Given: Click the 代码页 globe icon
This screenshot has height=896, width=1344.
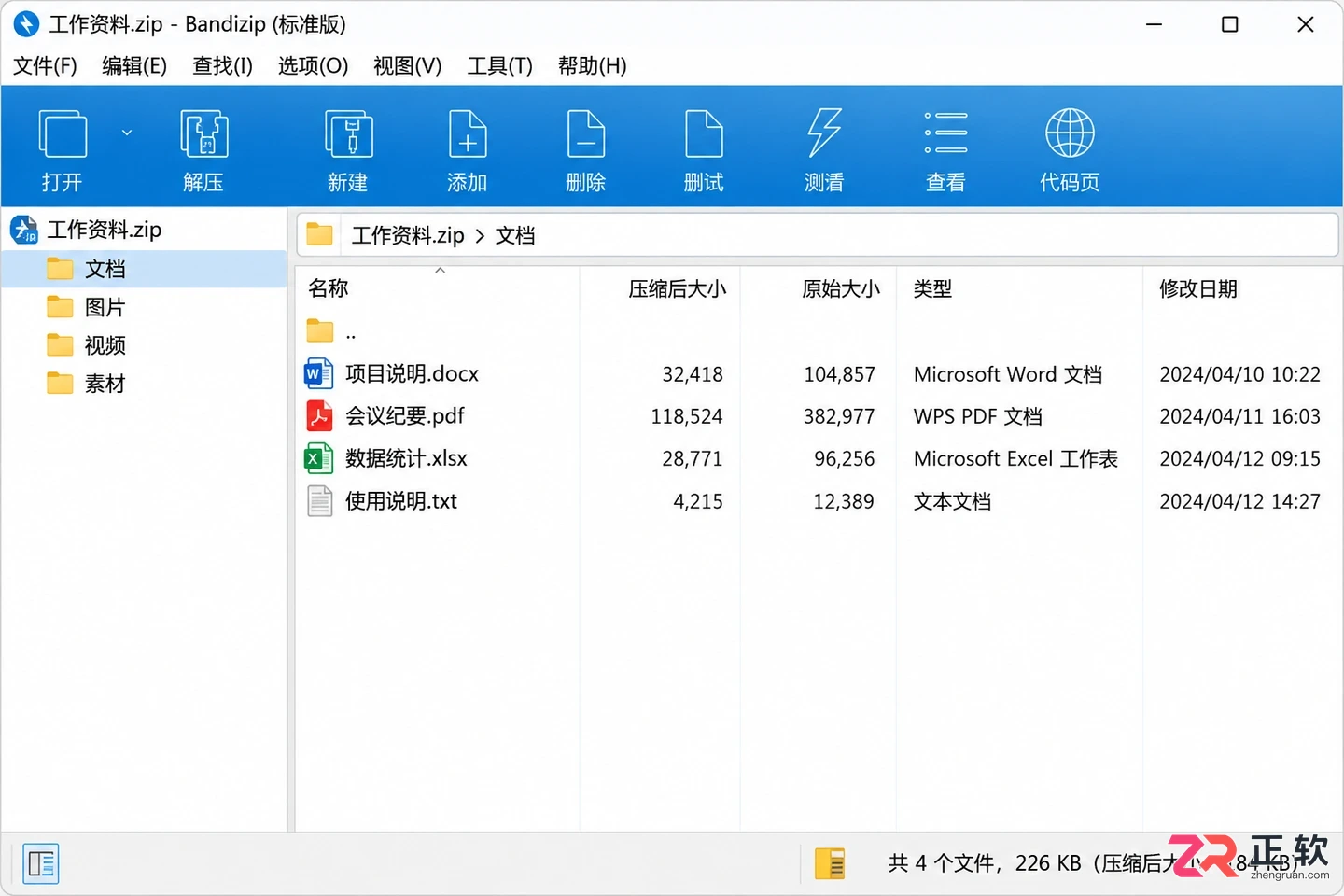Looking at the screenshot, I should (1070, 133).
